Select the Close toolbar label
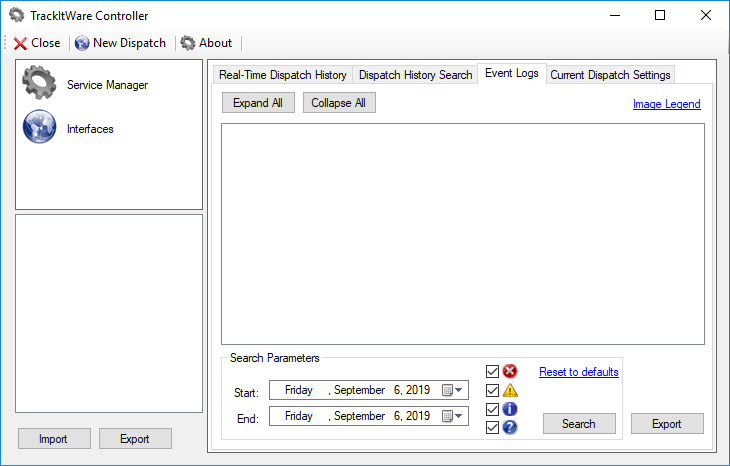Image resolution: width=730 pixels, height=466 pixels. 46,43
